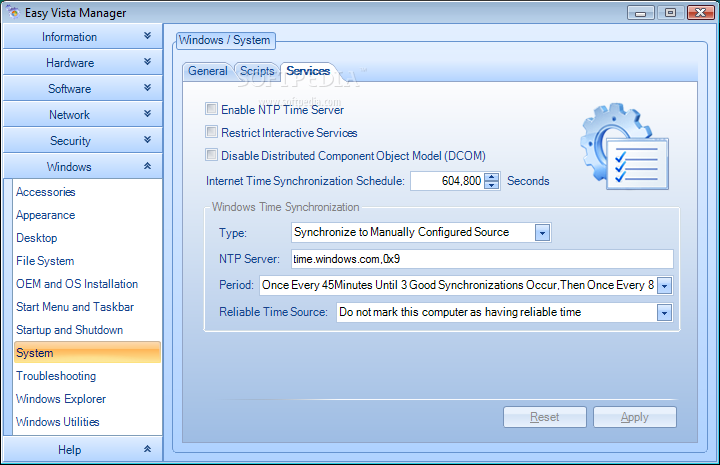Click the gear checklist Services graphic
This screenshot has height=465, width=720.
click(x=624, y=146)
